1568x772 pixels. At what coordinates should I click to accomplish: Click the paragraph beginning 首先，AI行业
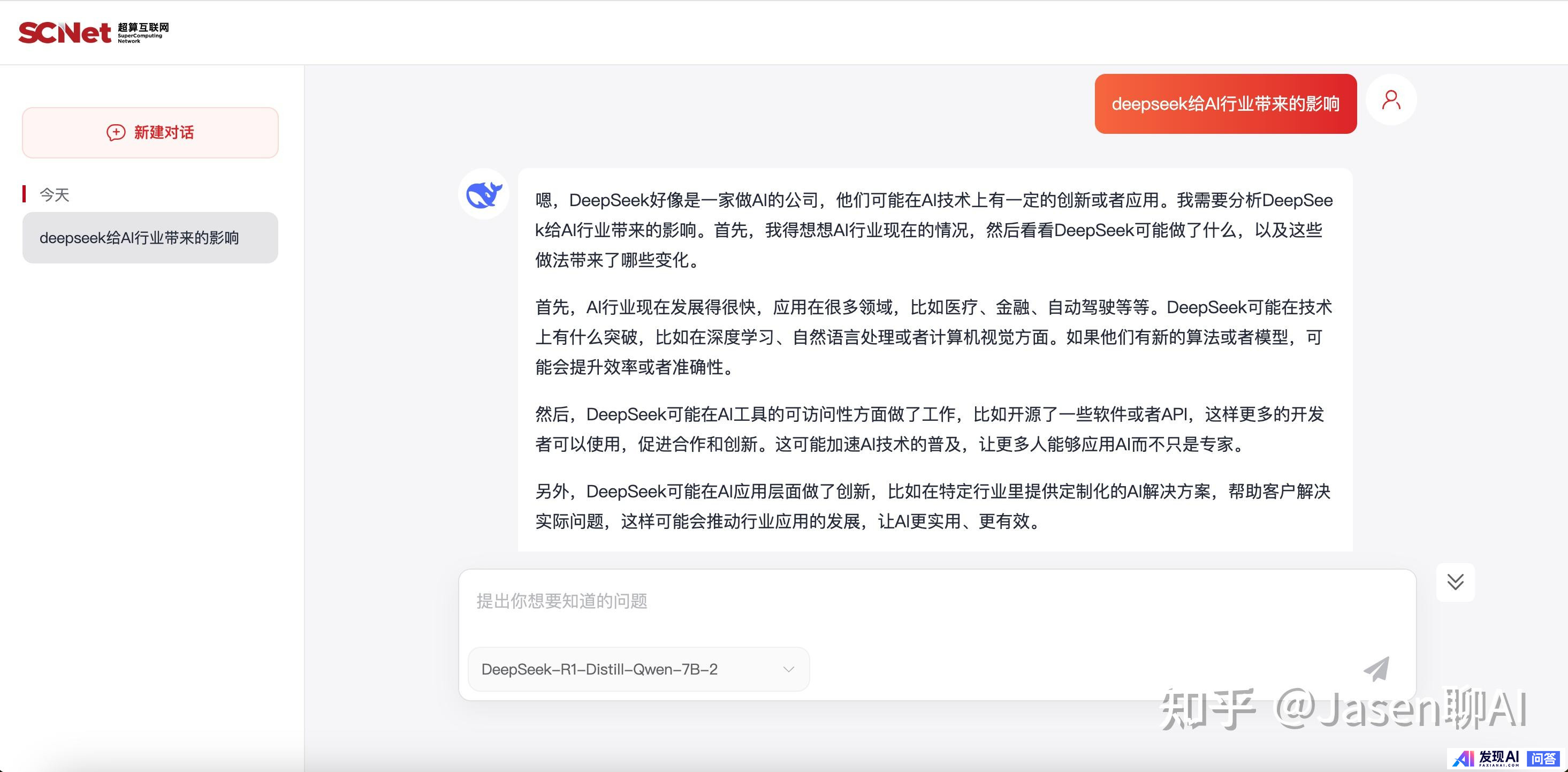[x=934, y=337]
